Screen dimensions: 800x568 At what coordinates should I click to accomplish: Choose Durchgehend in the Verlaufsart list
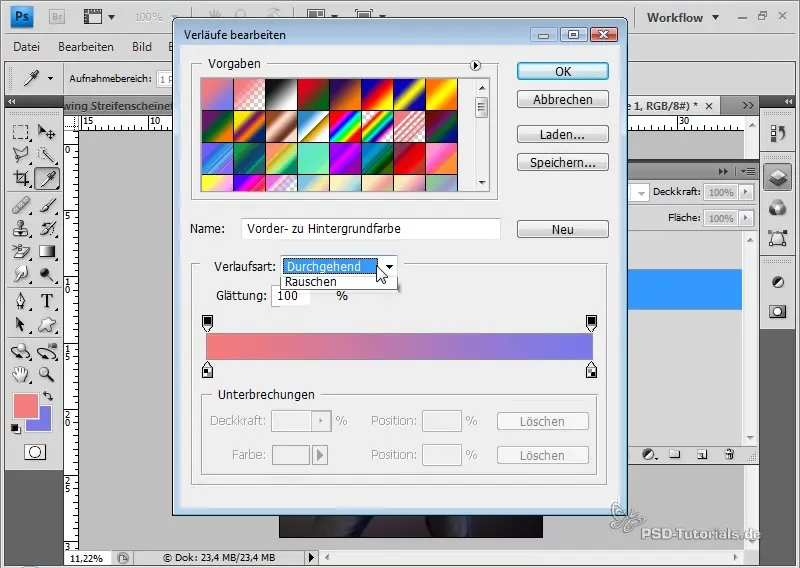coord(330,266)
